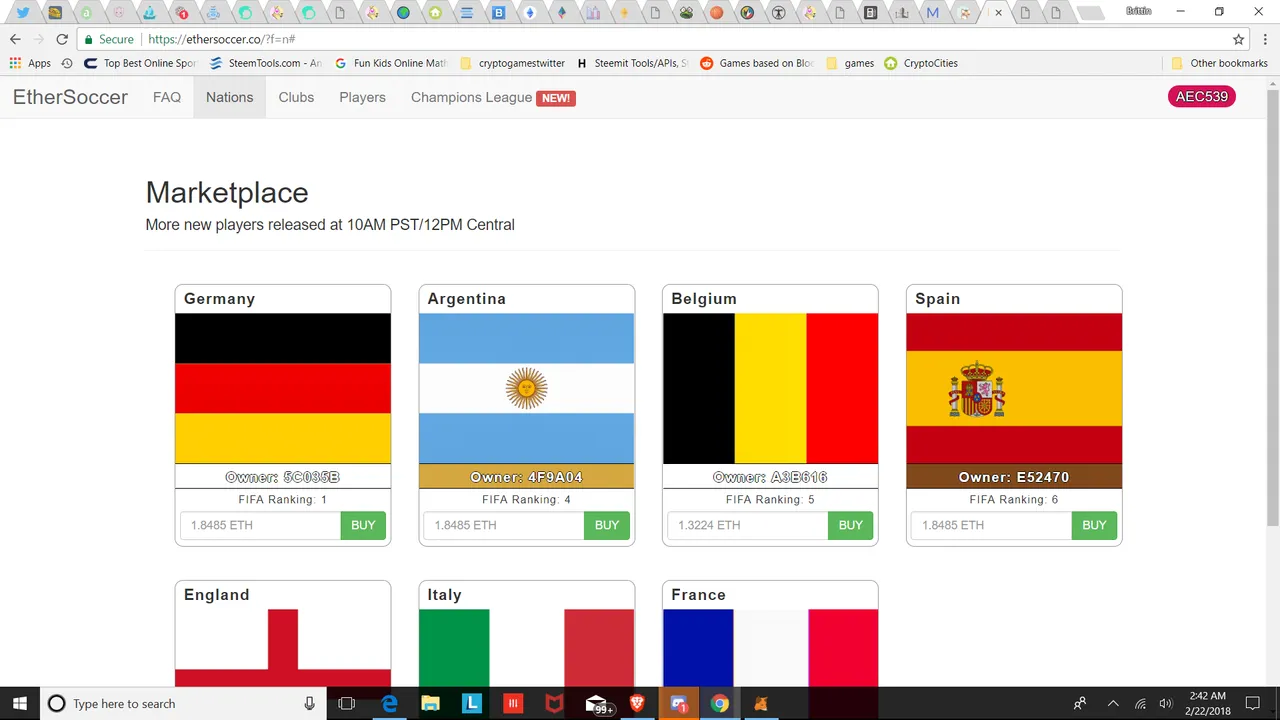This screenshot has height=720, width=1280.
Task: Click the EtherSoccer brand logo link
Action: 70,97
